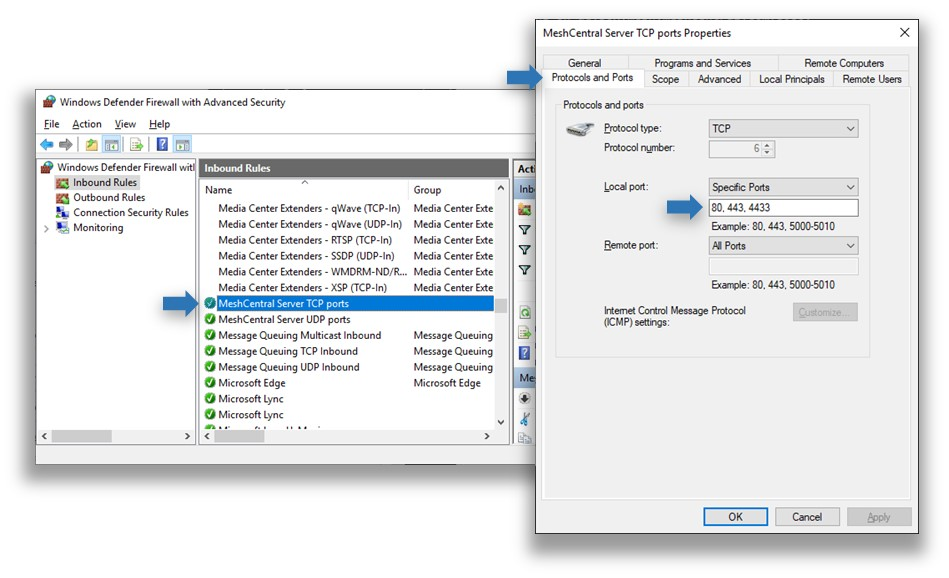Switch to the Scope tab

665,79
